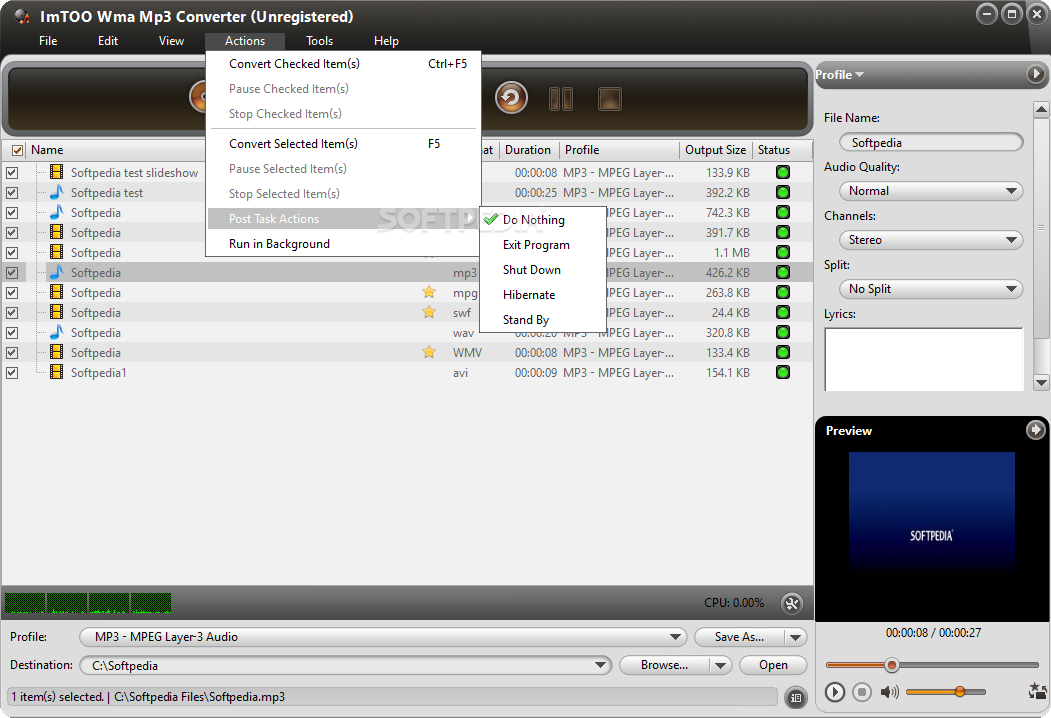Uncheck Softpedia test slideshow checkbox
The image size is (1051, 718).
pos(12,173)
